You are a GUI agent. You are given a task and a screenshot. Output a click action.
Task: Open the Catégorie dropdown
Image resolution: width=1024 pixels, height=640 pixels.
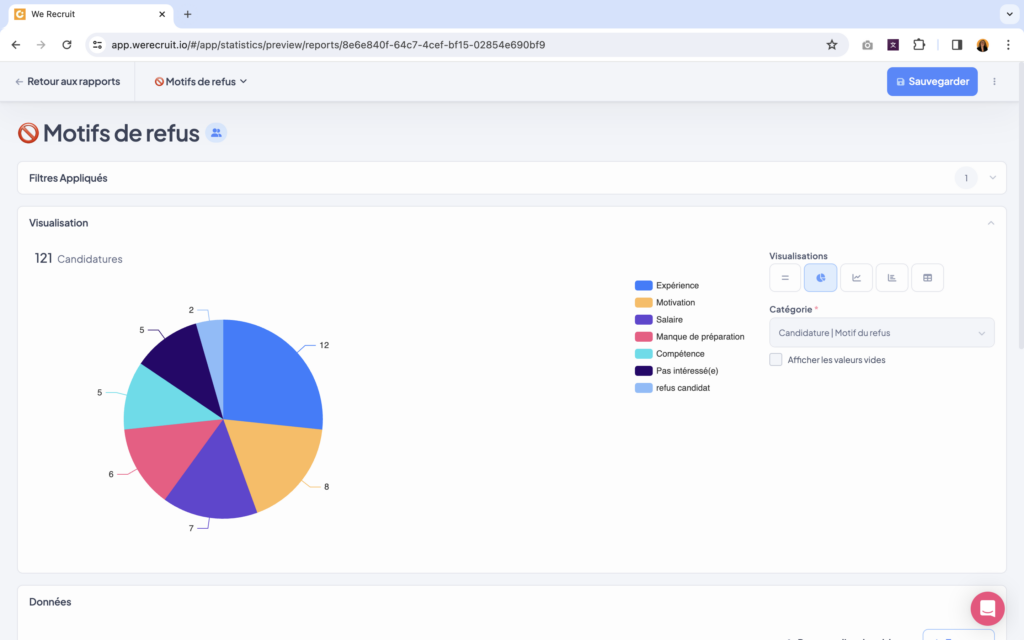881,333
